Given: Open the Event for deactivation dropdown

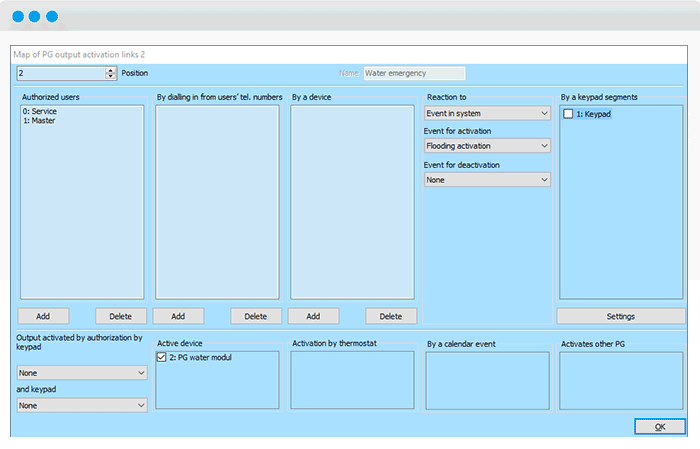Looking at the screenshot, I should tap(487, 180).
